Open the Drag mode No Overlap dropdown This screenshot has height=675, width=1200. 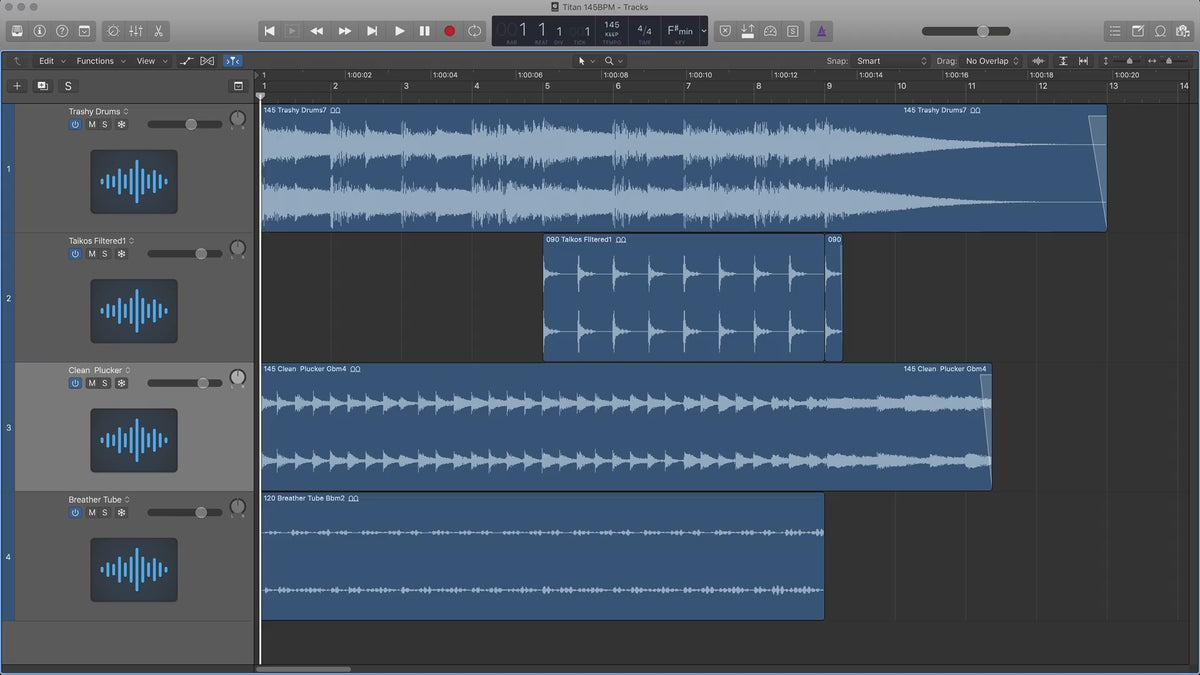[992, 61]
